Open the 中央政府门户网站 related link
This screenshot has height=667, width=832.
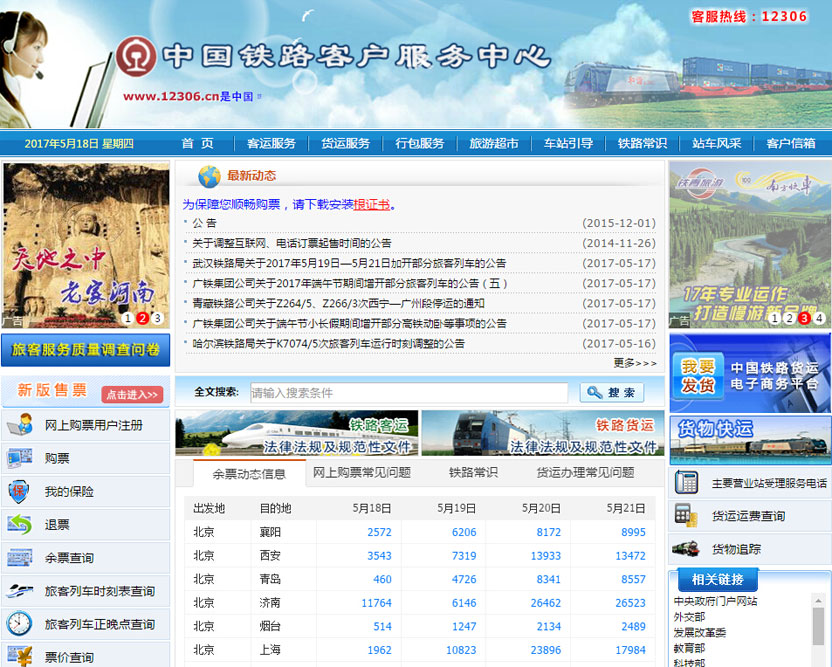pos(715,601)
